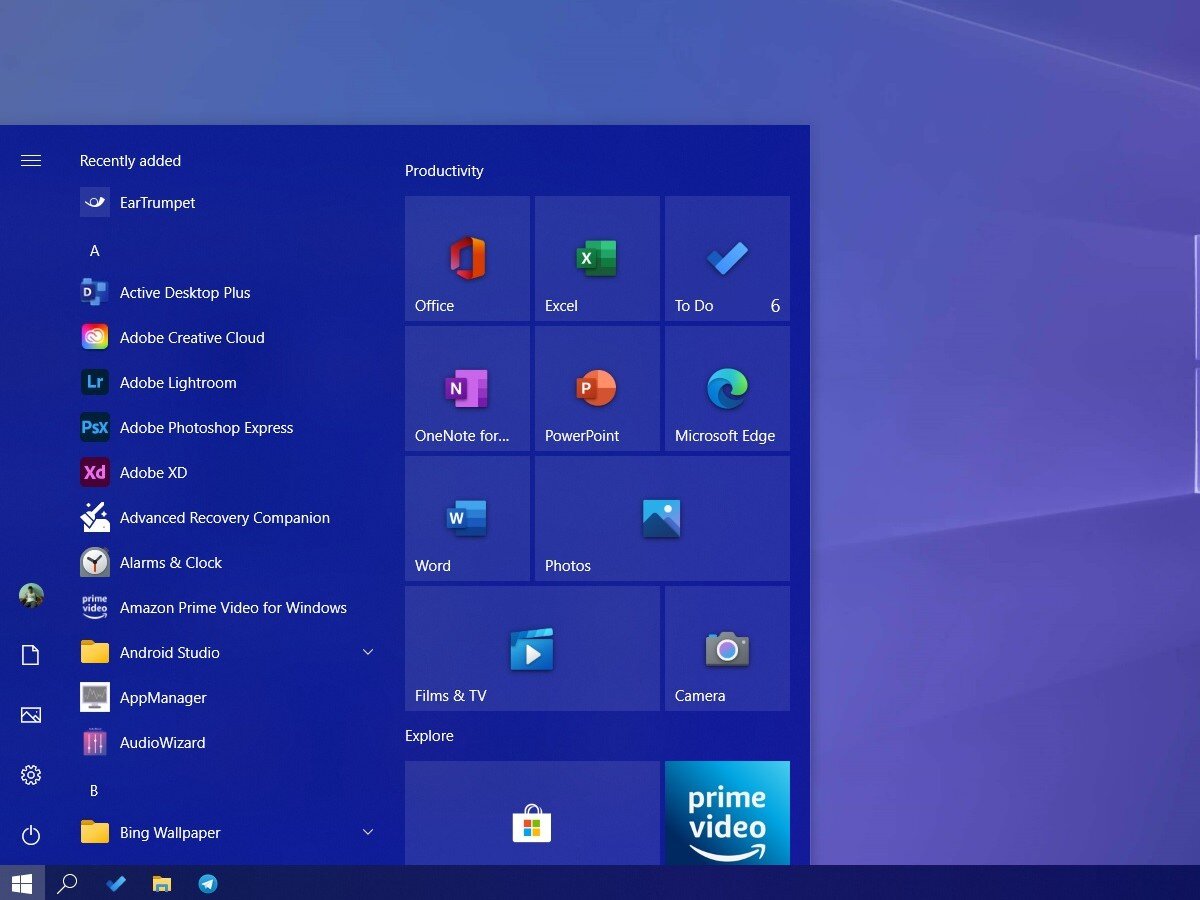The height and width of the screenshot is (900, 1200).
Task: Launch the PowerPoint tile
Action: (x=597, y=388)
